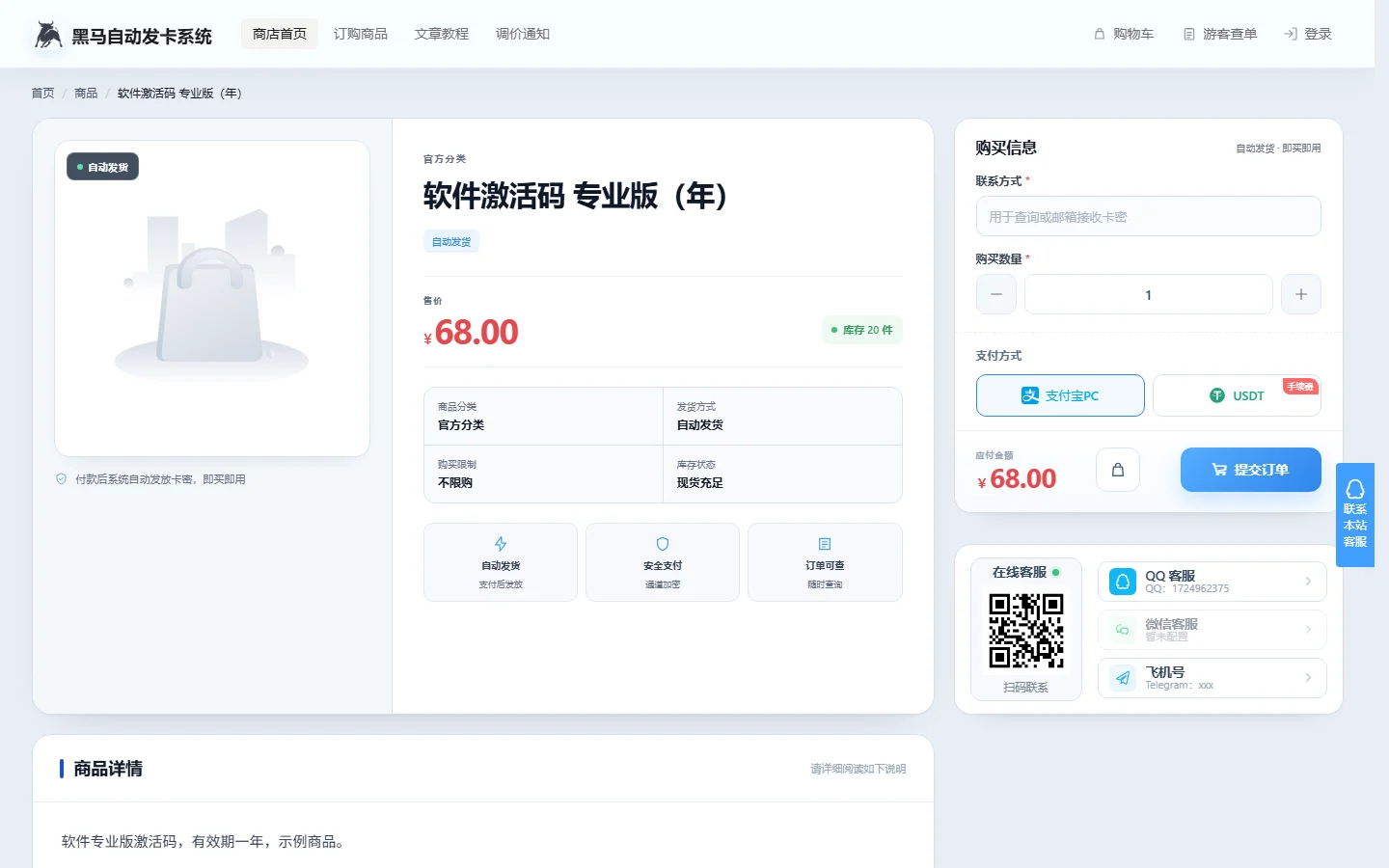
Task: Click 商品 in the breadcrumb
Action: click(86, 94)
